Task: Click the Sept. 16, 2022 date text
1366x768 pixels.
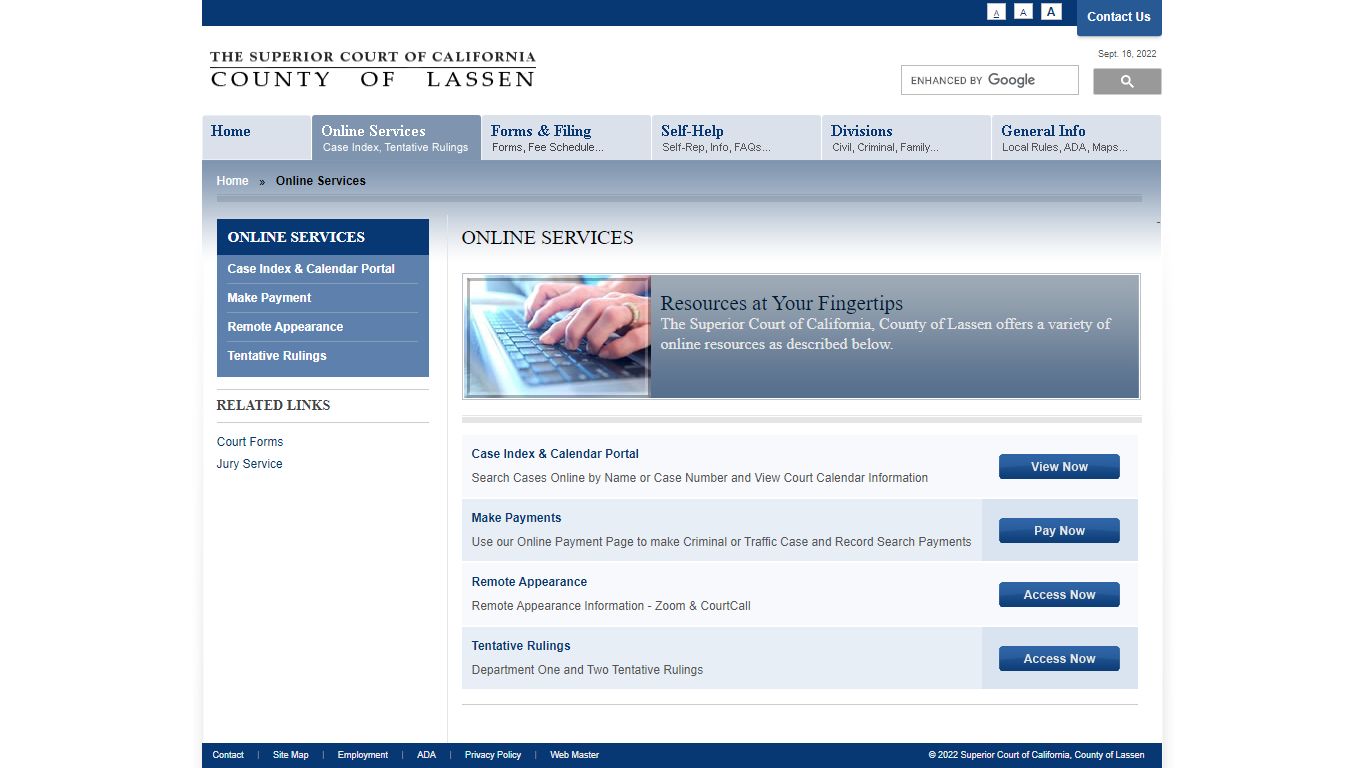Action: coord(1127,54)
